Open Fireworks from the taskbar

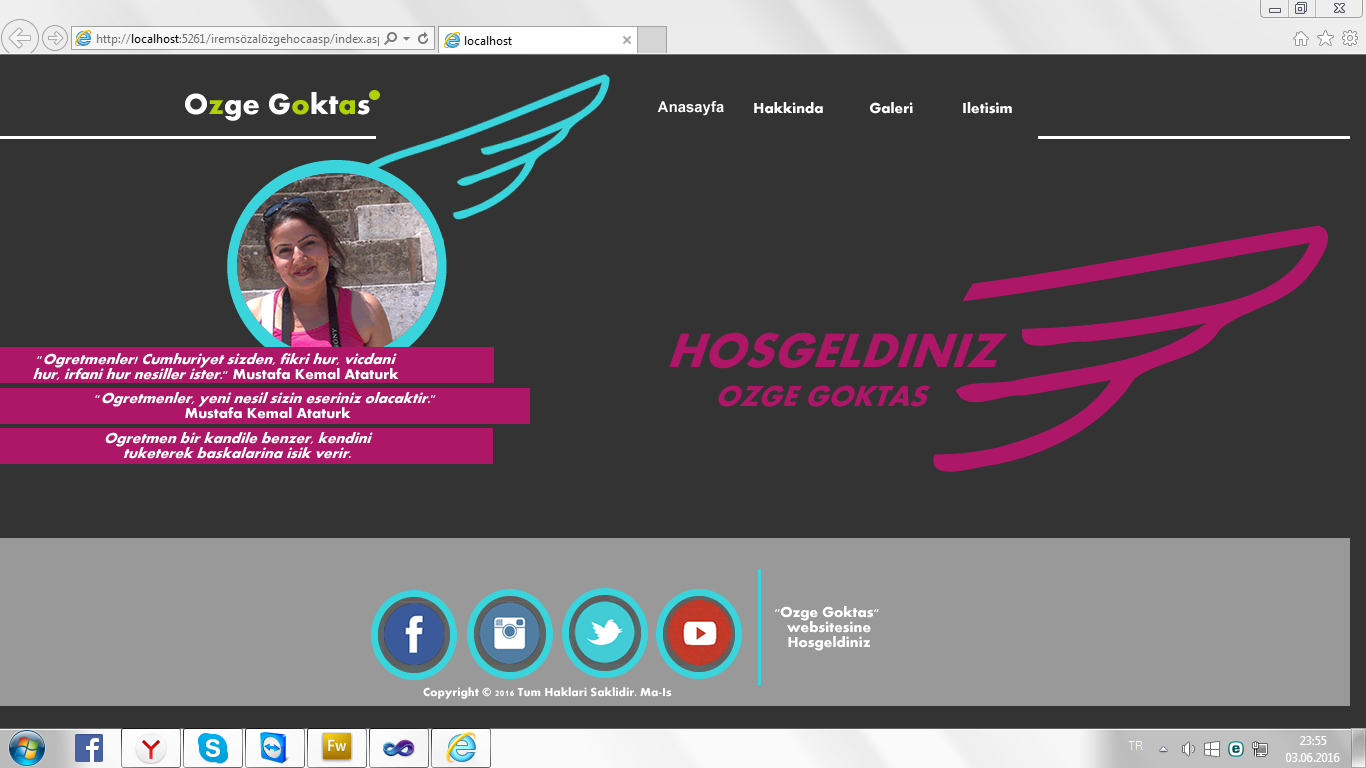coord(336,748)
